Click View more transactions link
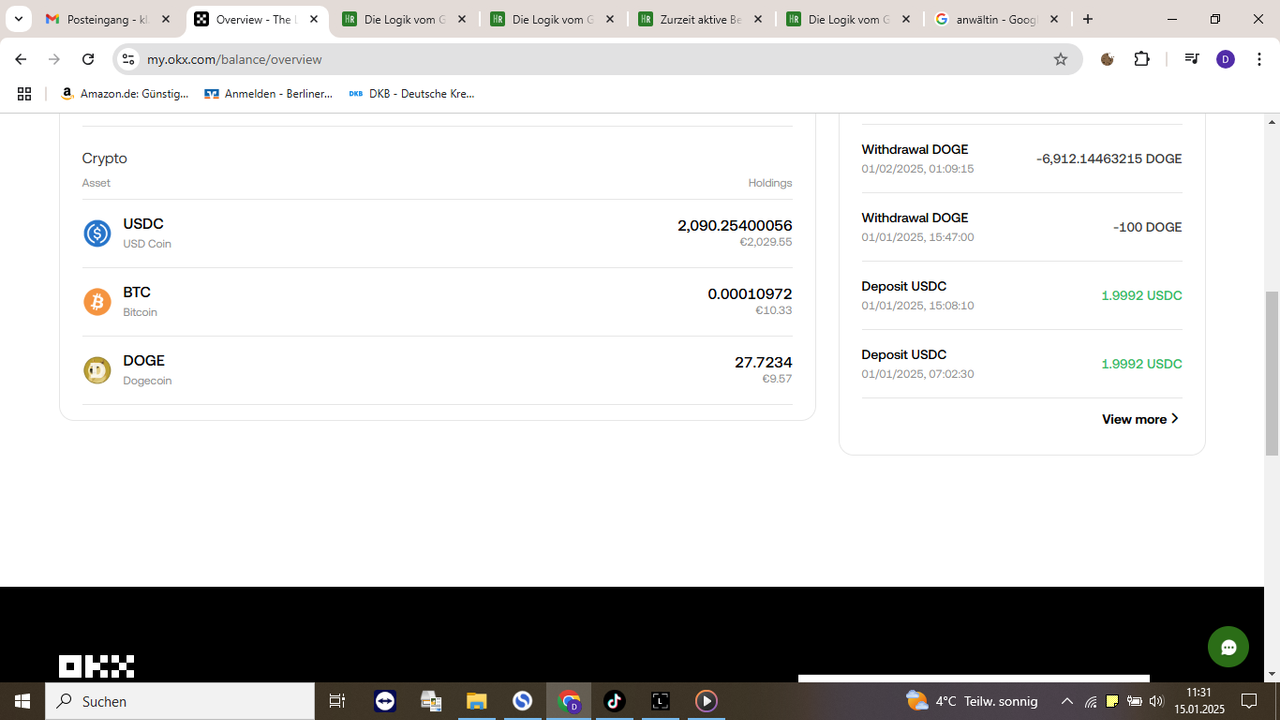 [x=1141, y=419]
